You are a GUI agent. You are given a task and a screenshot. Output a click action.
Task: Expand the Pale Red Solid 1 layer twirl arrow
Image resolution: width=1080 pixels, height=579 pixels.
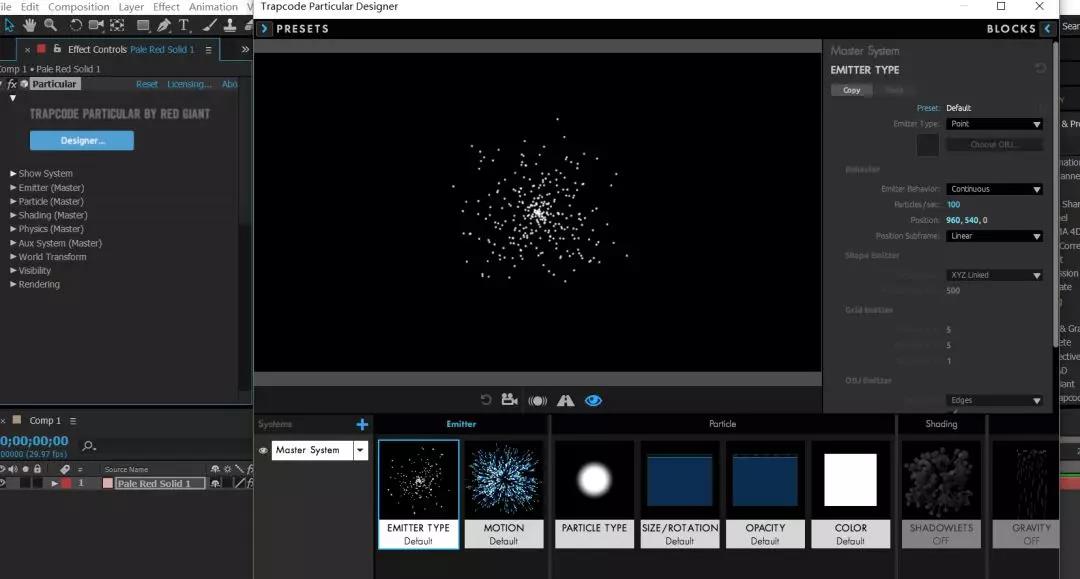pyautogui.click(x=54, y=483)
